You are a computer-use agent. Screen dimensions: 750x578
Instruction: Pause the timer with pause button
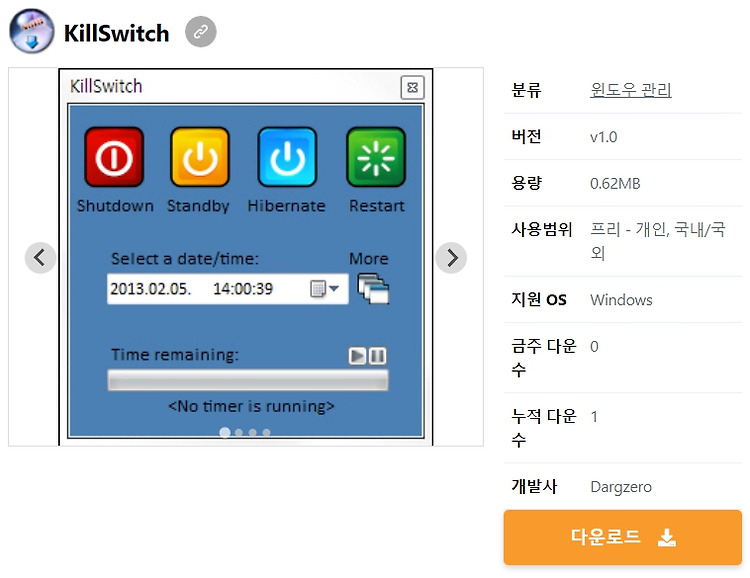(x=377, y=356)
